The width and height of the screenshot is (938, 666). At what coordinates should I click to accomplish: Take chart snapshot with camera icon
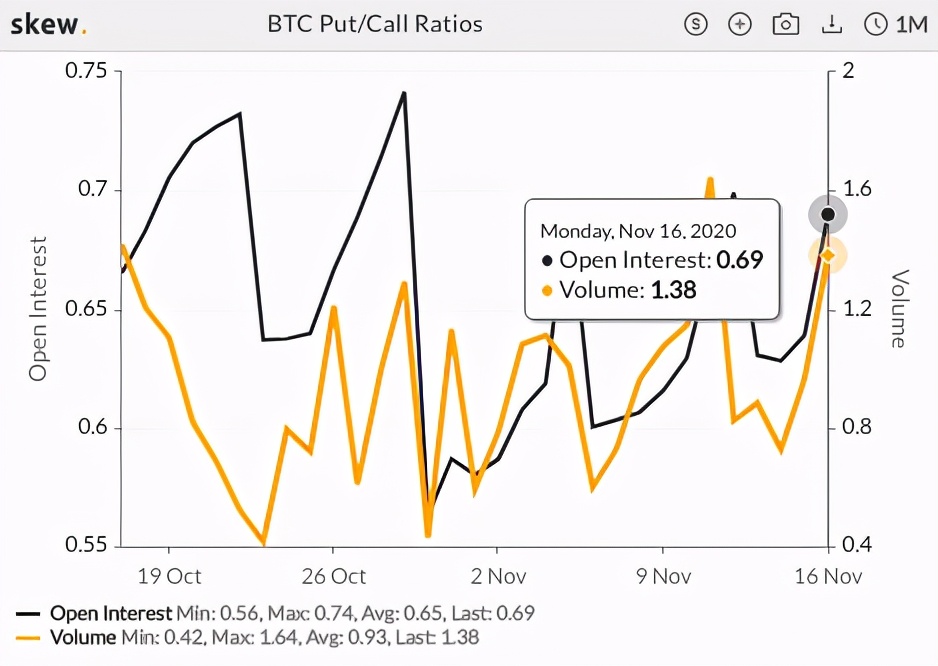tap(785, 25)
